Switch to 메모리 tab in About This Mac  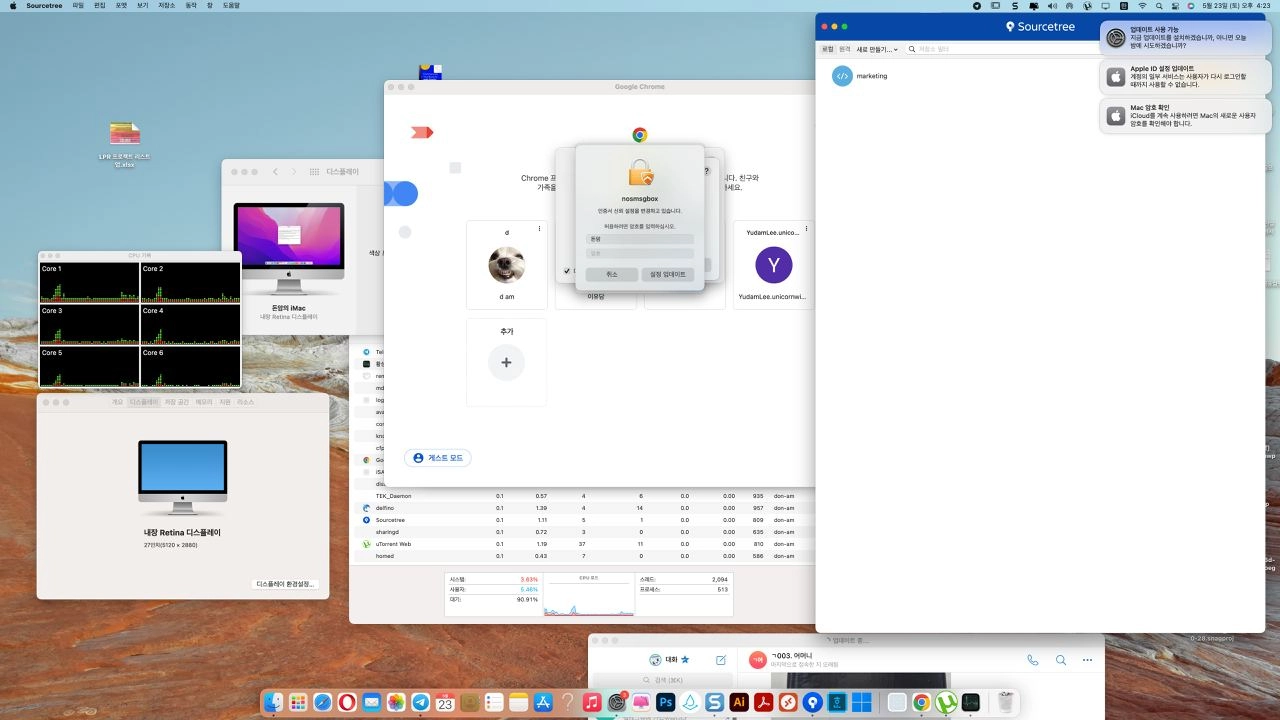point(204,402)
